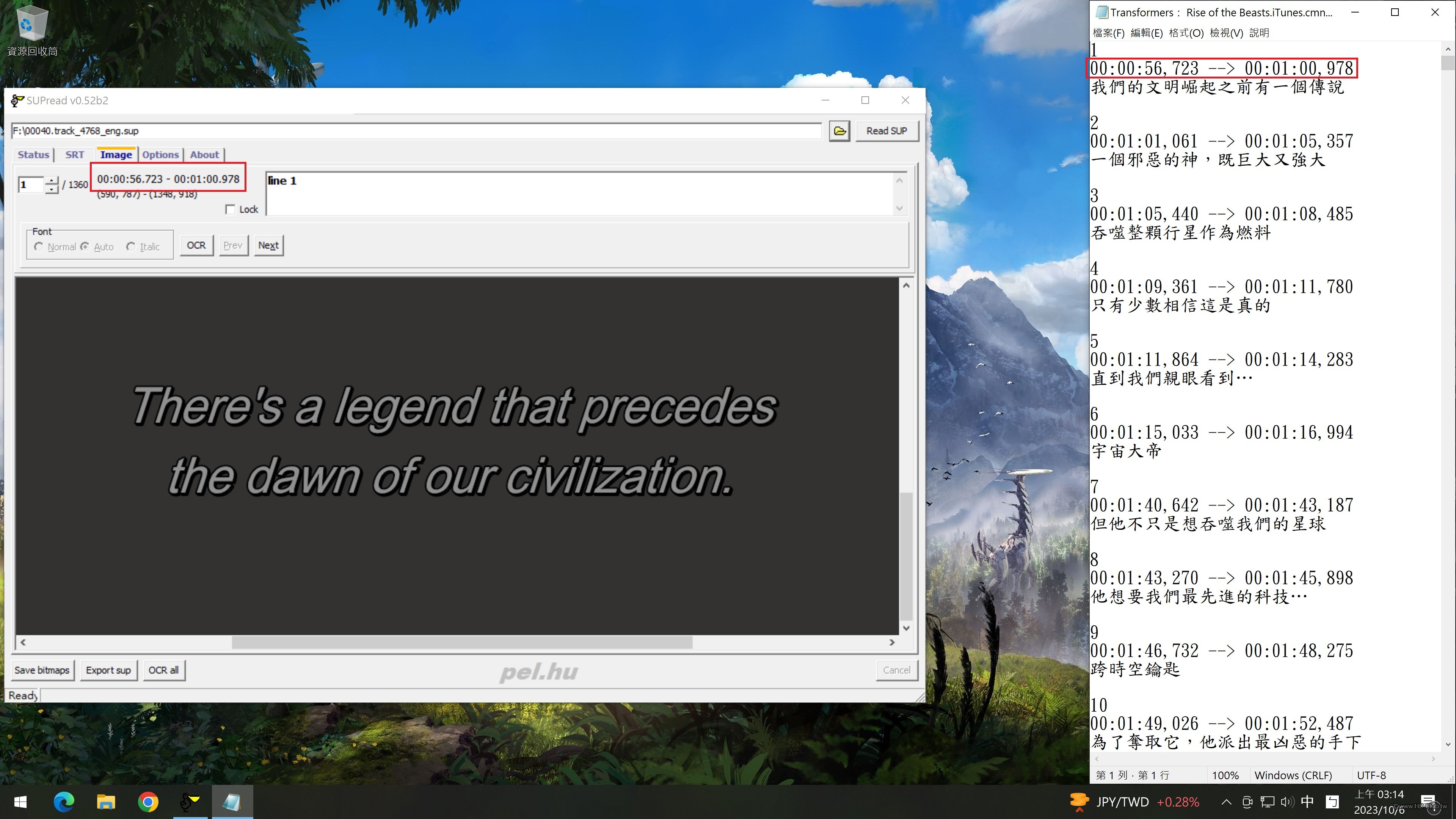Increase subtitle number with stepper up arrow

coord(52,180)
